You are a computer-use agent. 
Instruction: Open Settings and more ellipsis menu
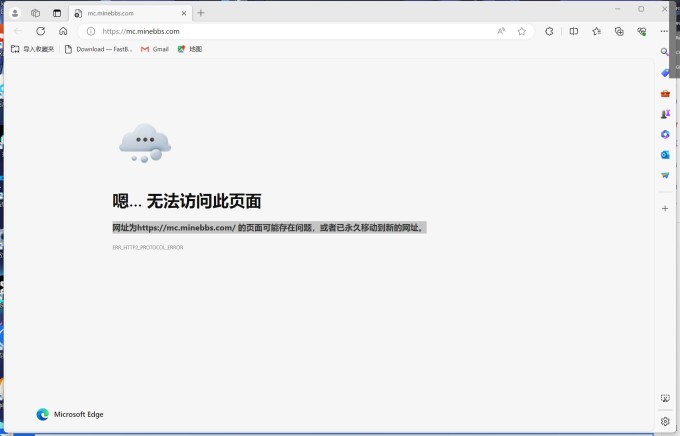click(664, 31)
